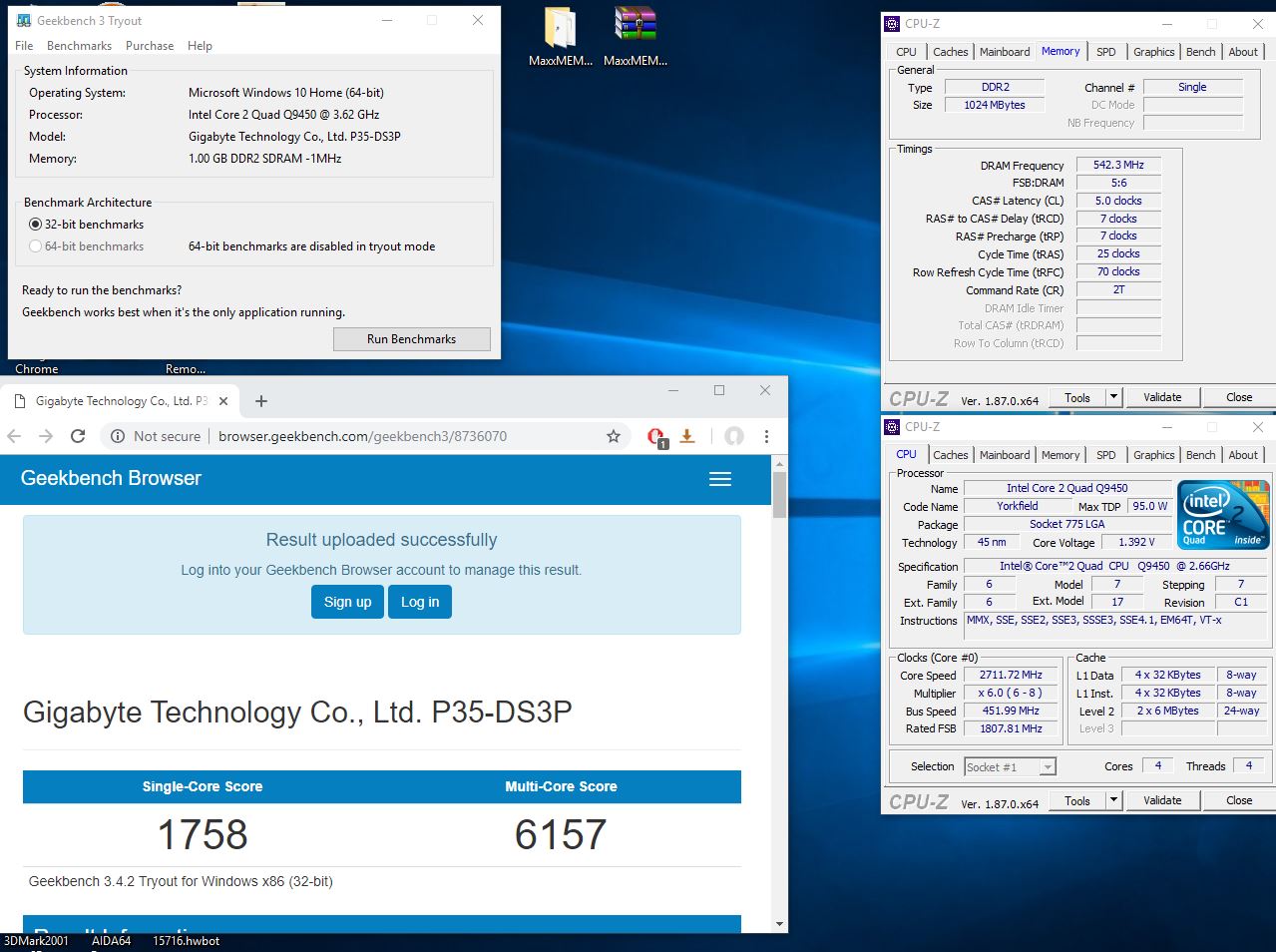Click Close button in CPU window

pos(1239,800)
